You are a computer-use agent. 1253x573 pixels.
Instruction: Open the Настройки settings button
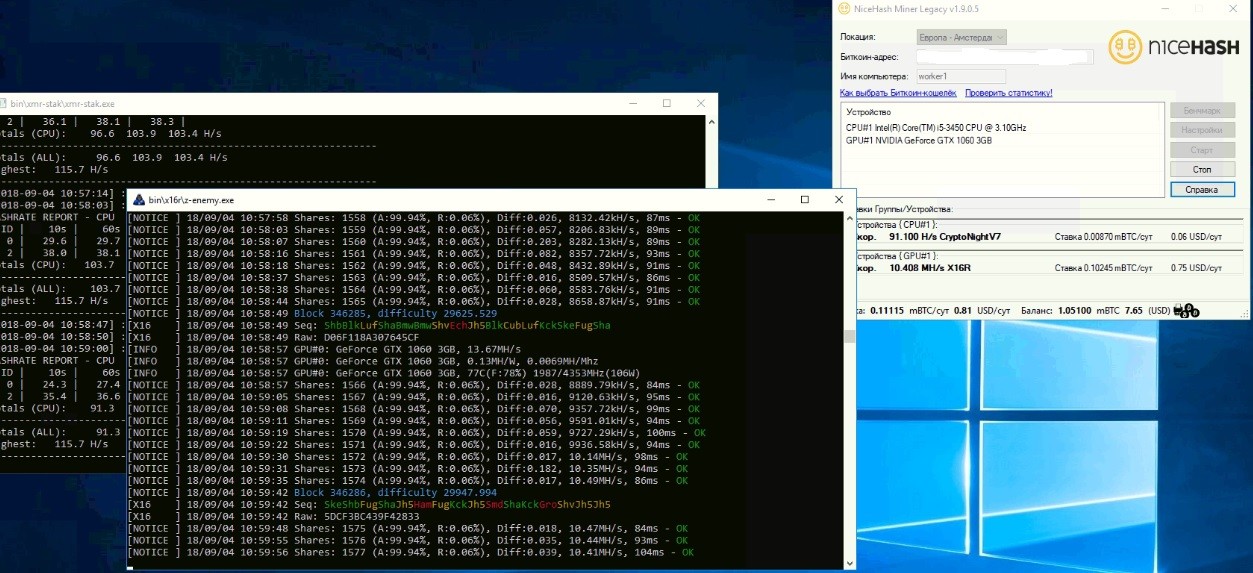point(1202,130)
